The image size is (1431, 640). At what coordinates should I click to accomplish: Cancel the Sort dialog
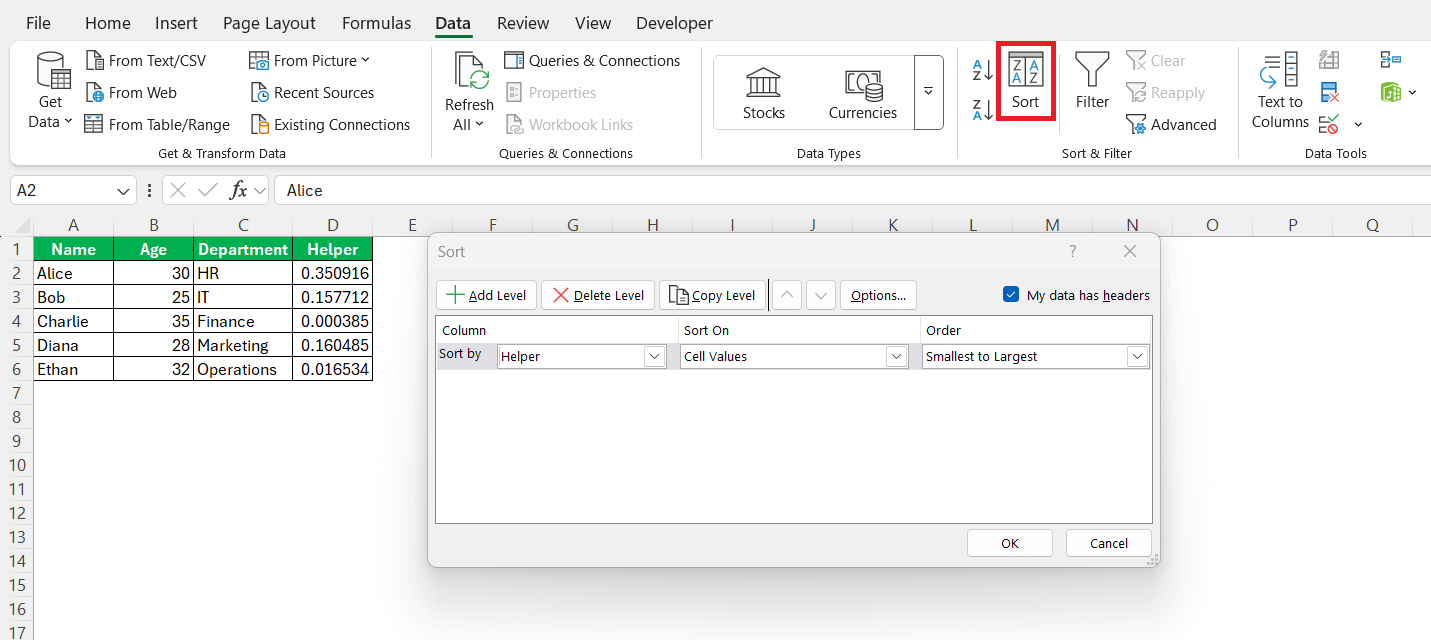(1109, 543)
